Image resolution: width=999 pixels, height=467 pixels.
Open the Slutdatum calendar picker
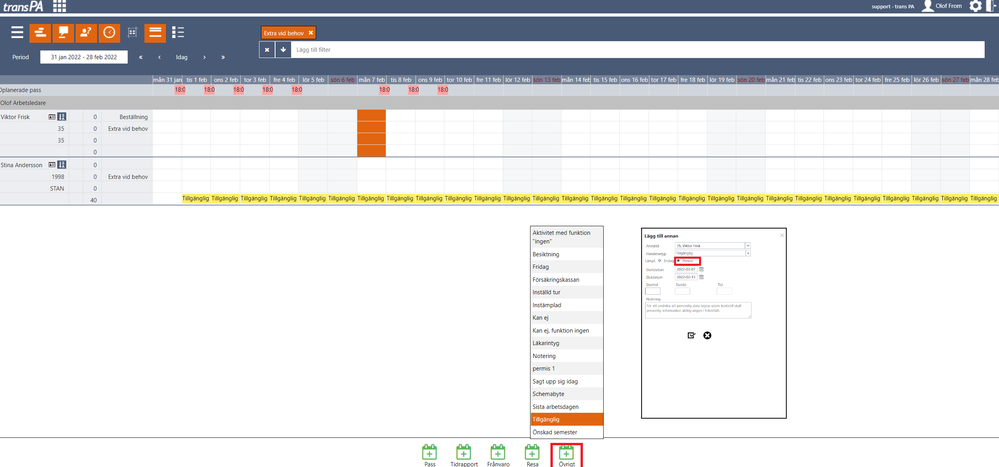(701, 277)
